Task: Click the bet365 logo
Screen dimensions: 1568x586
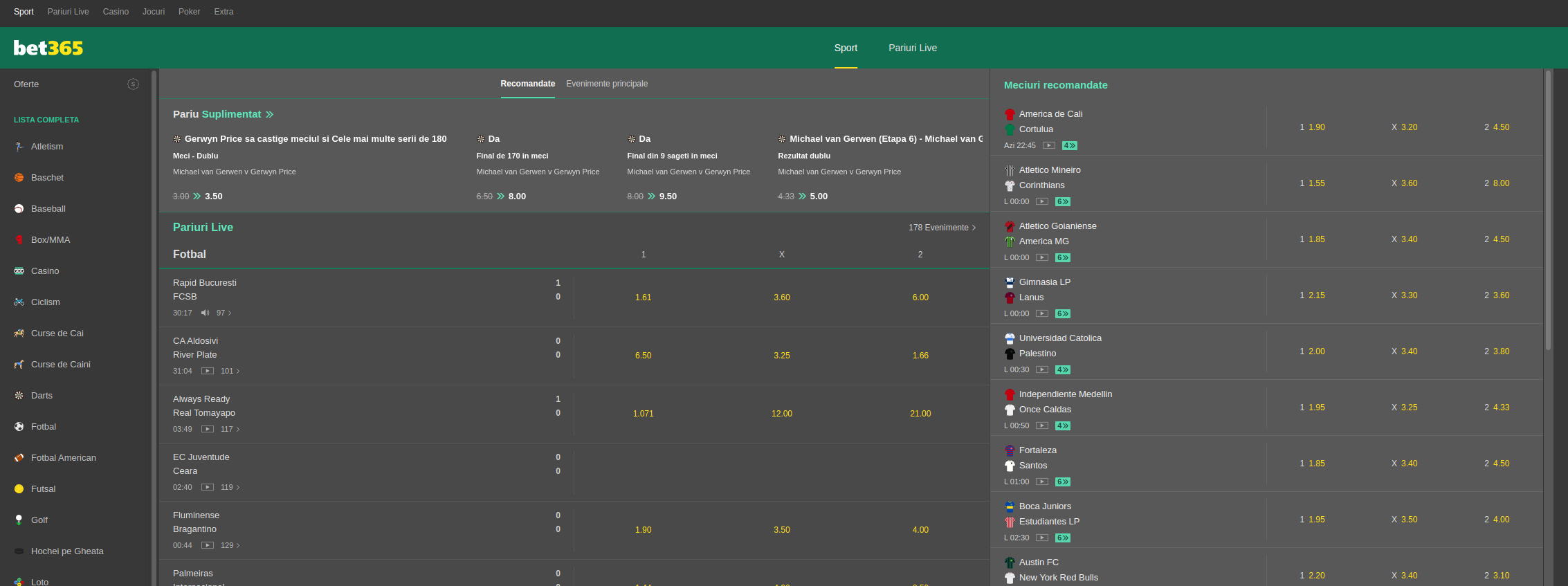Action: coord(48,48)
